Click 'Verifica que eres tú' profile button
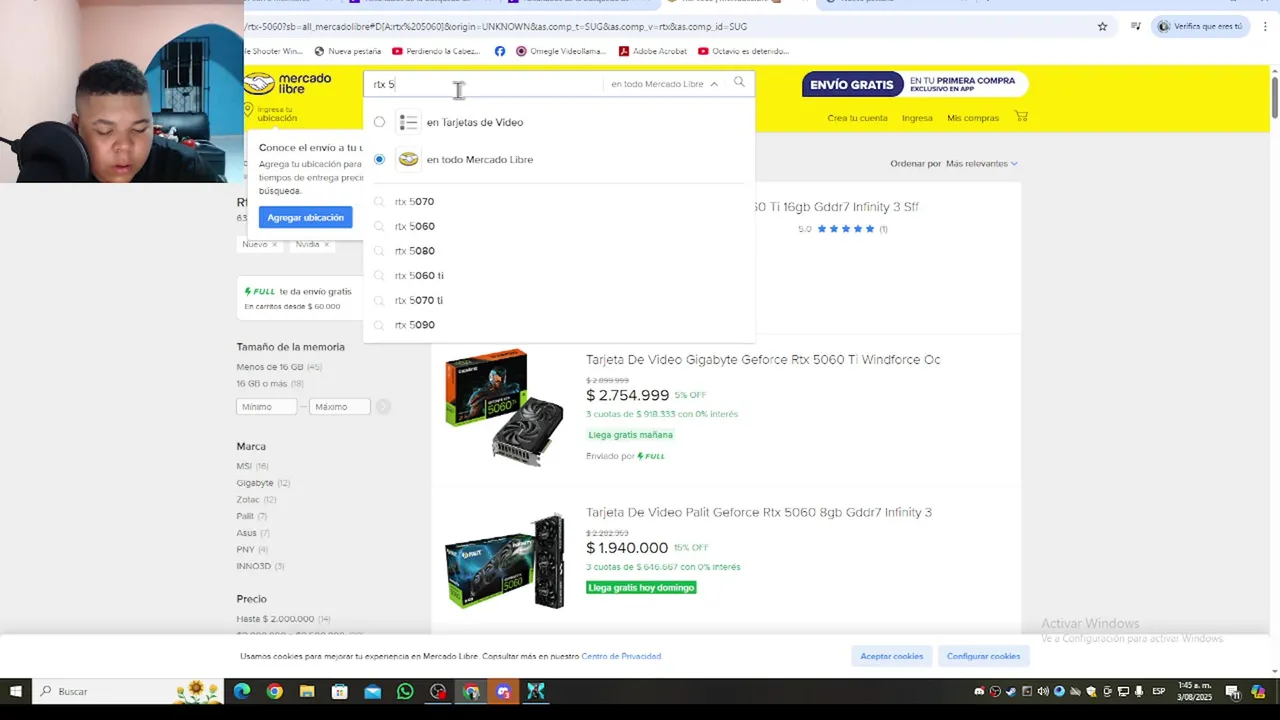Viewport: 1280px width, 720px height. click(1200, 27)
